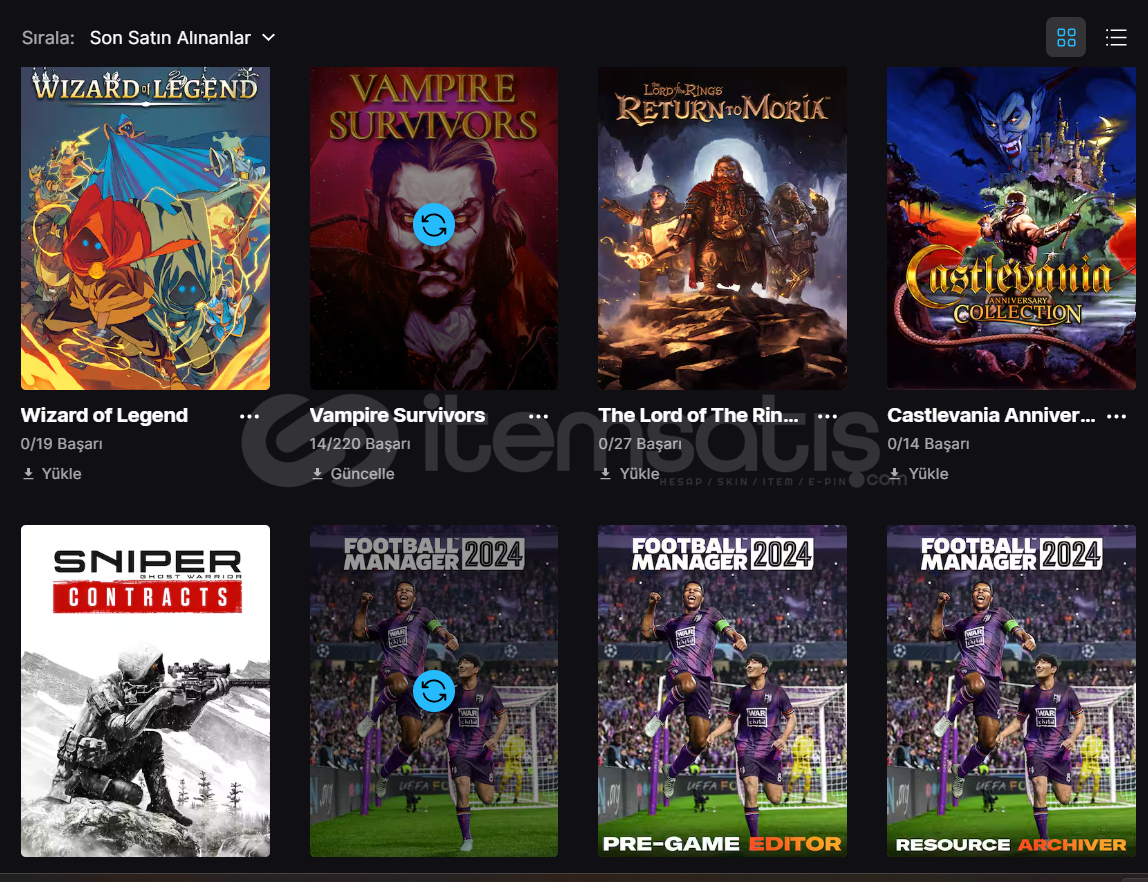The width and height of the screenshot is (1148, 882).
Task: Open Football Manager 2024 Pre-Game Editor cover
Action: 722,690
